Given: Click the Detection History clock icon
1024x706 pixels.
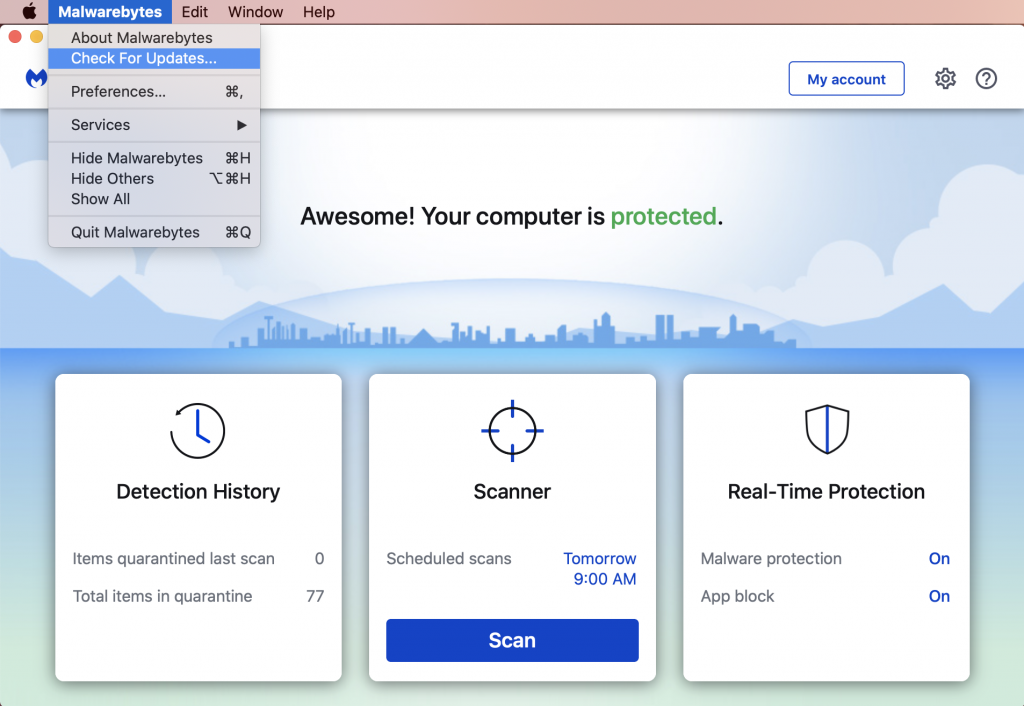Looking at the screenshot, I should 198,431.
